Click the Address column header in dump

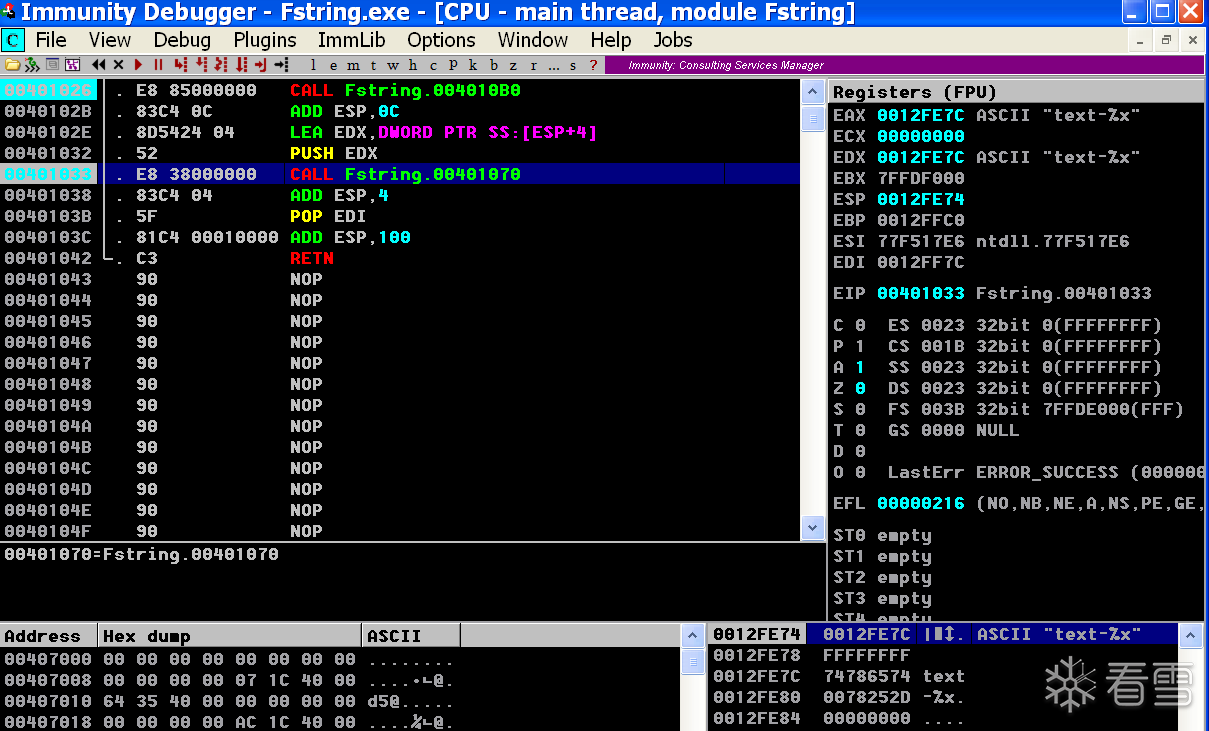point(49,636)
